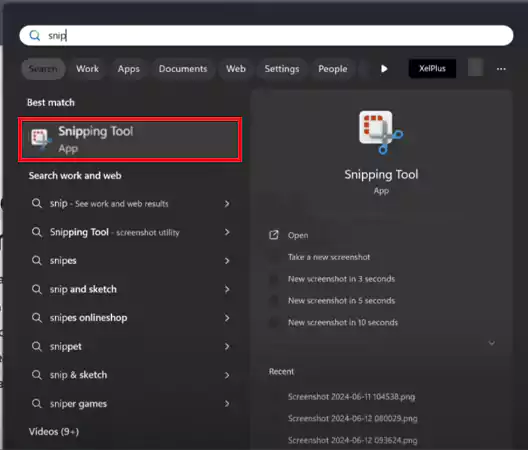
Task: Switch to the Documents filter tab
Action: (183, 69)
